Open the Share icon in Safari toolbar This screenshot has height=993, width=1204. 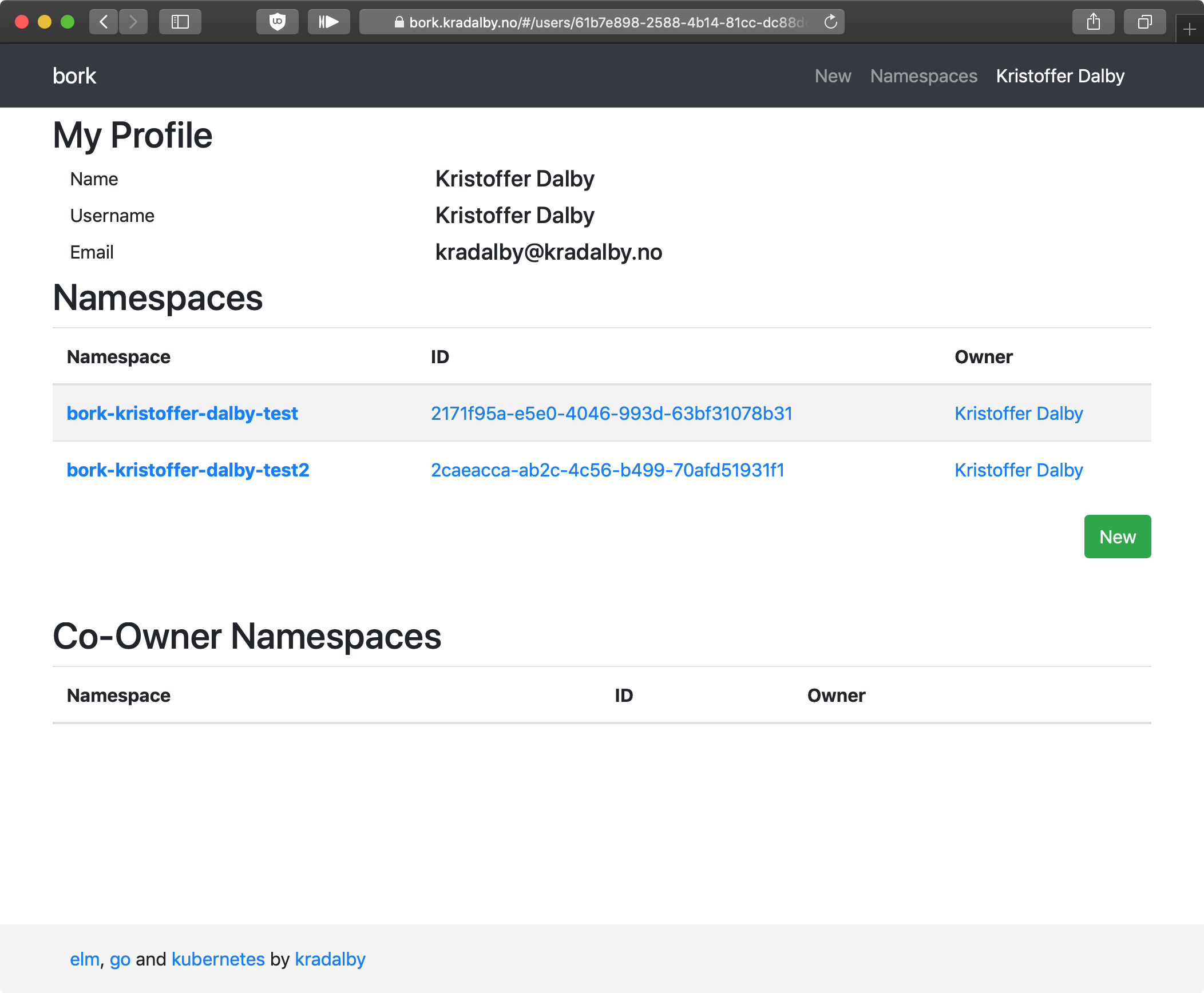click(x=1093, y=22)
